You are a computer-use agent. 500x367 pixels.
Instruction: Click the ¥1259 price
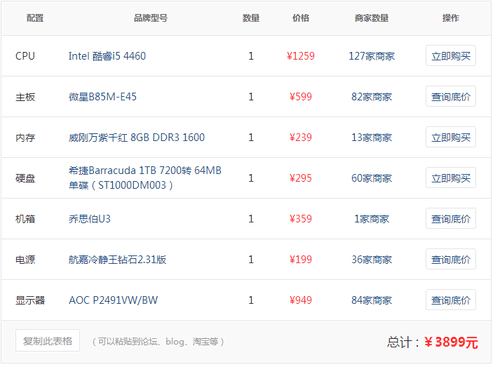[x=301, y=56]
